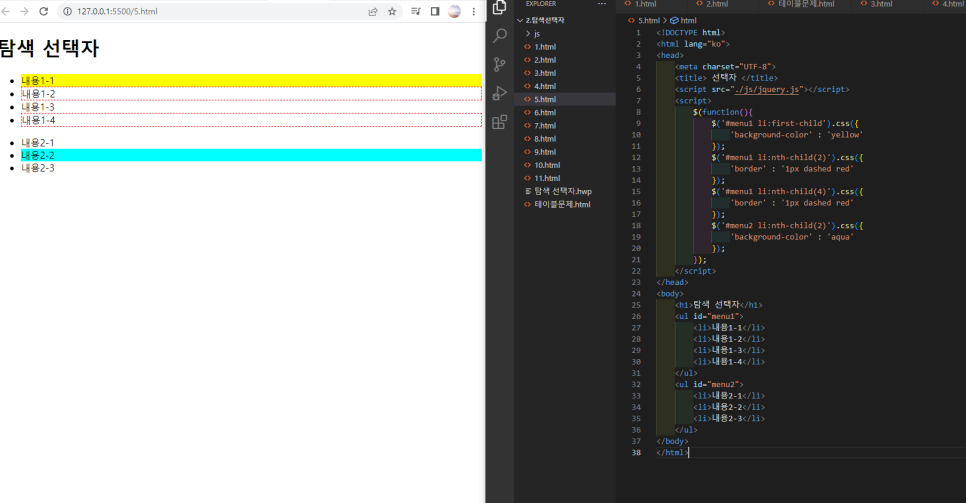Click the jquery.js script path link

pyautogui.click(x=766, y=89)
